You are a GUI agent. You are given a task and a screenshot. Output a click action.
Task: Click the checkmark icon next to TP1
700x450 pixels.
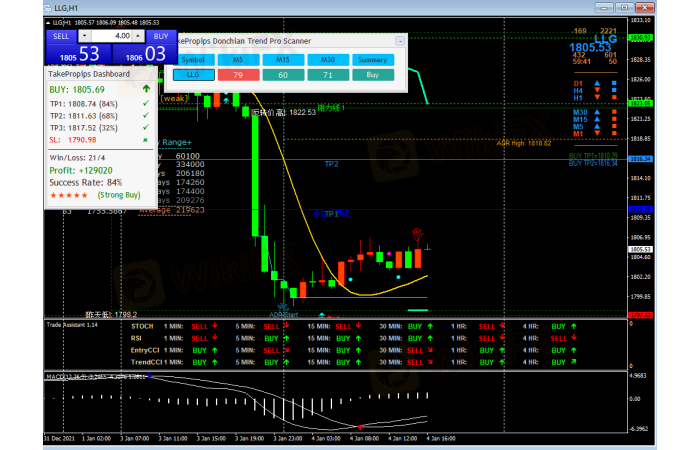147,104
